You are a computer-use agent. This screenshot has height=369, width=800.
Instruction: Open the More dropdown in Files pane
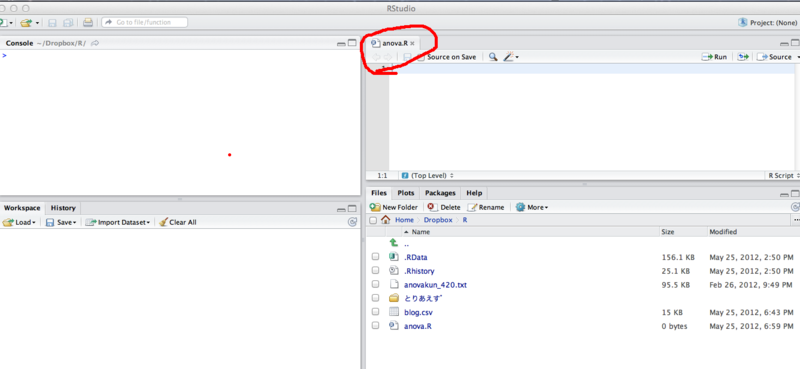click(532, 207)
